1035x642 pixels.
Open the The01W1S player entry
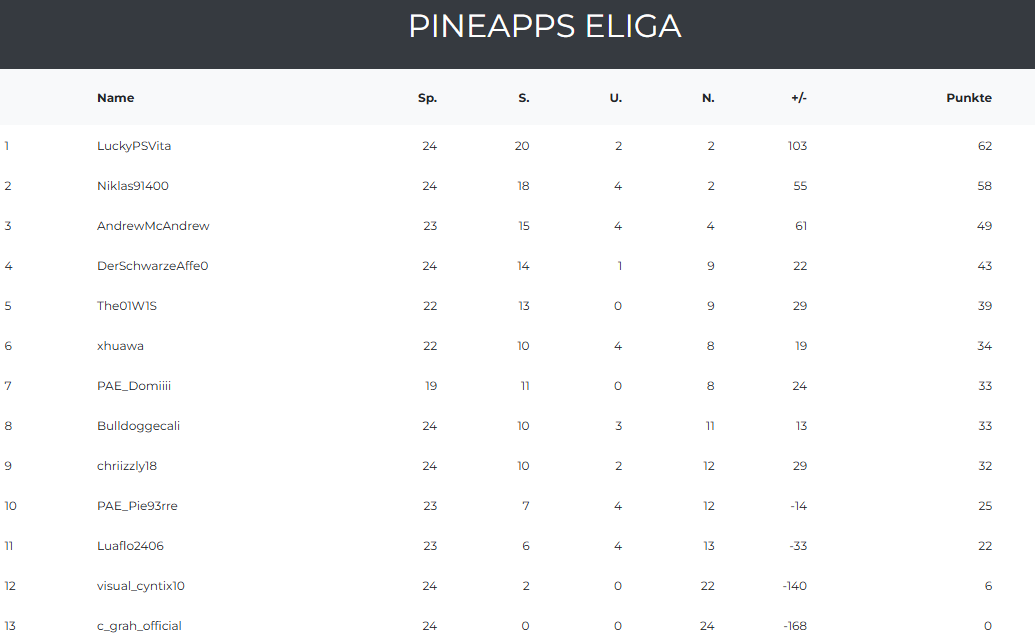coord(127,306)
